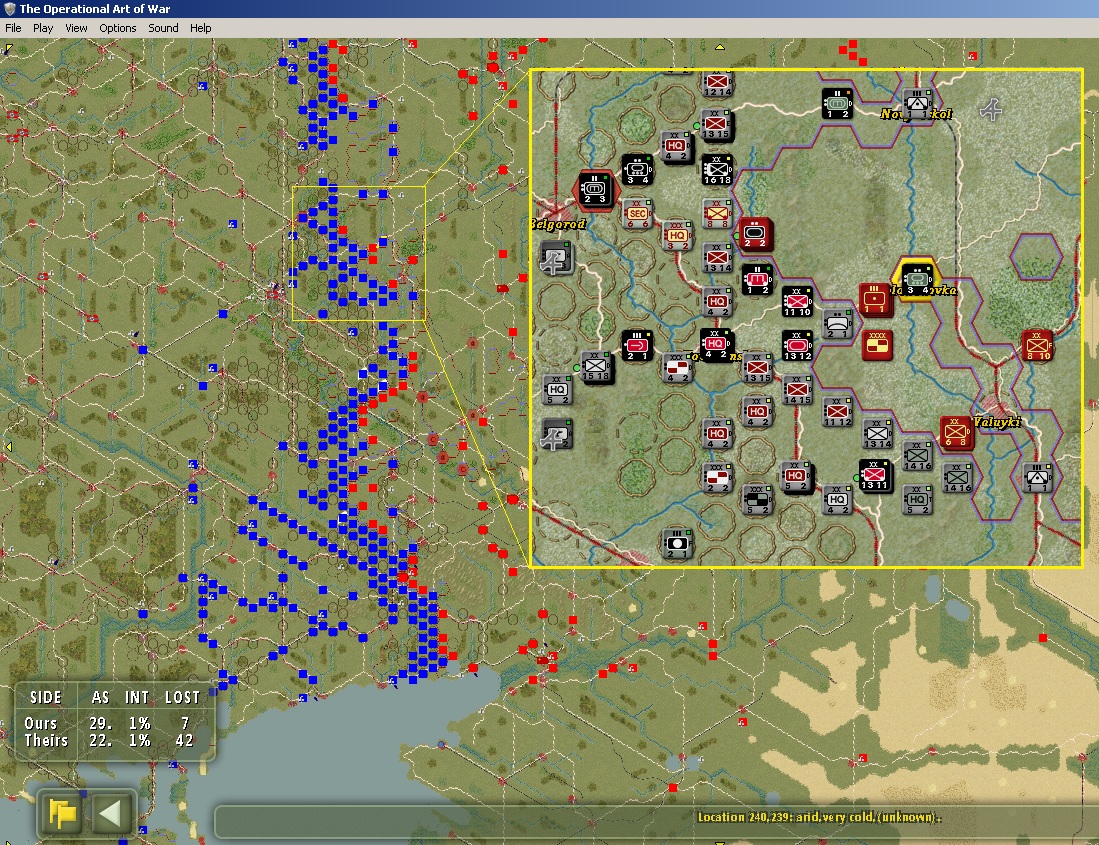Screen dimensions: 1099x845
Task: Select the yellow HQ counter marked 3 2
Action: [x=677, y=236]
